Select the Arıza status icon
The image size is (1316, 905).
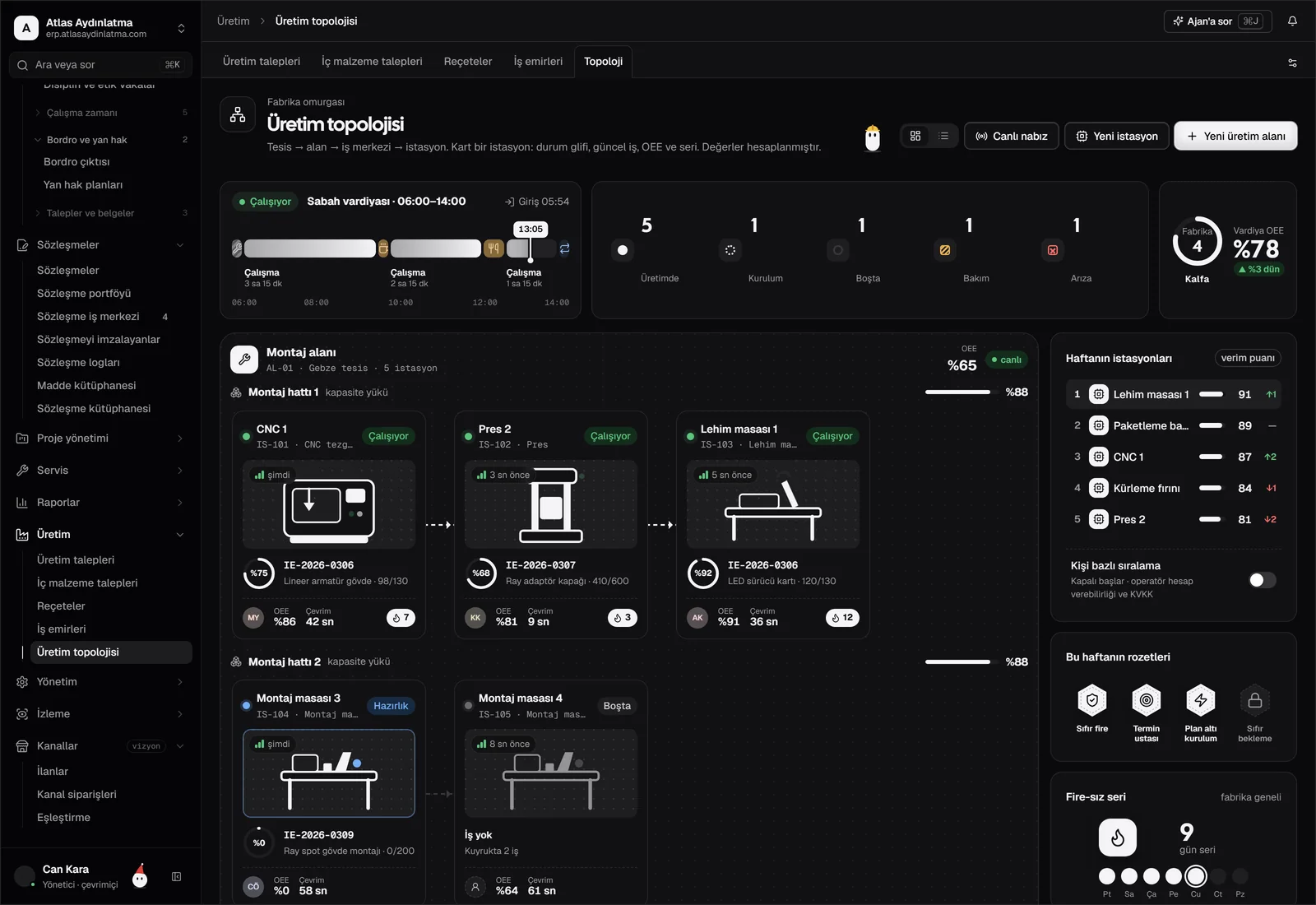click(x=1053, y=250)
